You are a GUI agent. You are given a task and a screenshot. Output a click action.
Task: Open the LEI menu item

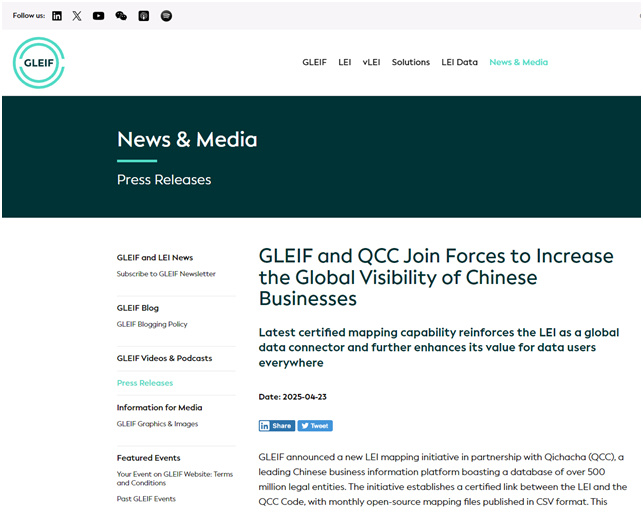pos(344,62)
